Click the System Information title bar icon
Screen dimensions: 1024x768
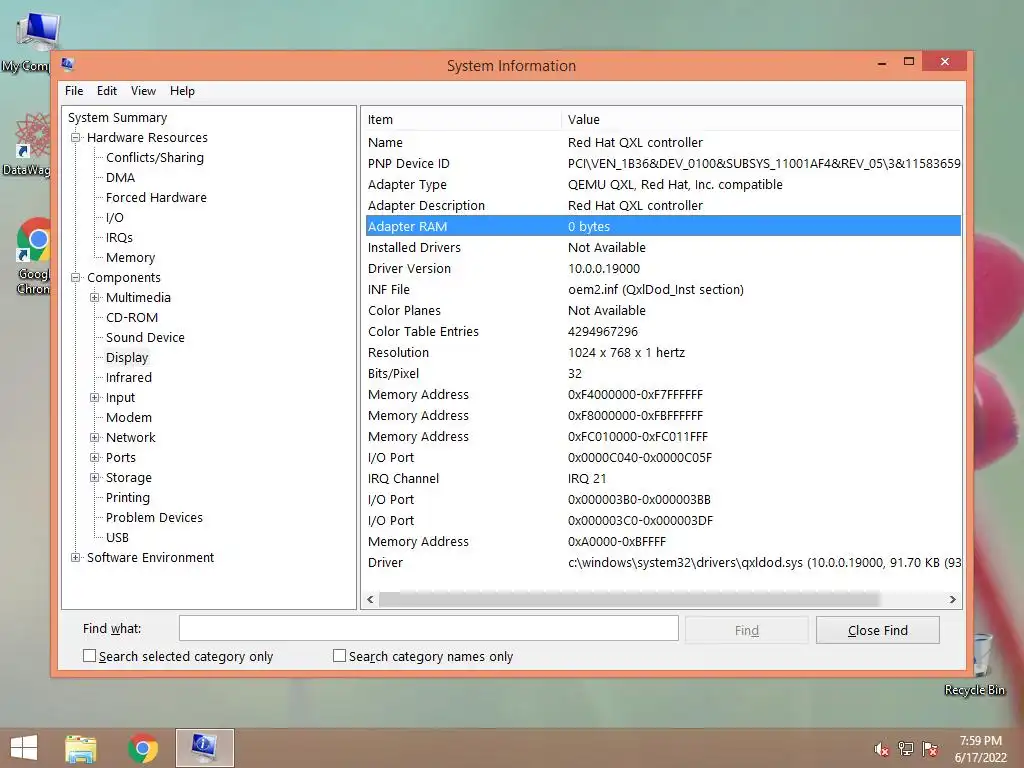coord(67,64)
